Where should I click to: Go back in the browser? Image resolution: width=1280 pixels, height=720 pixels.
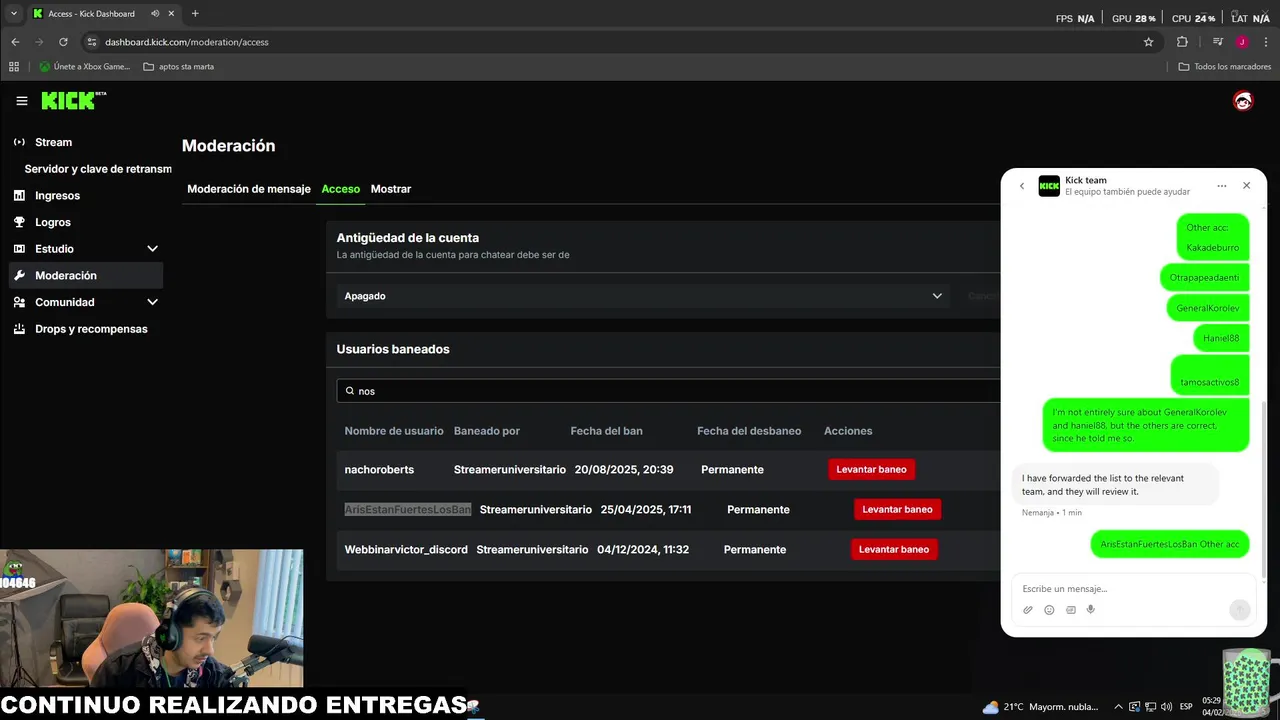15,42
